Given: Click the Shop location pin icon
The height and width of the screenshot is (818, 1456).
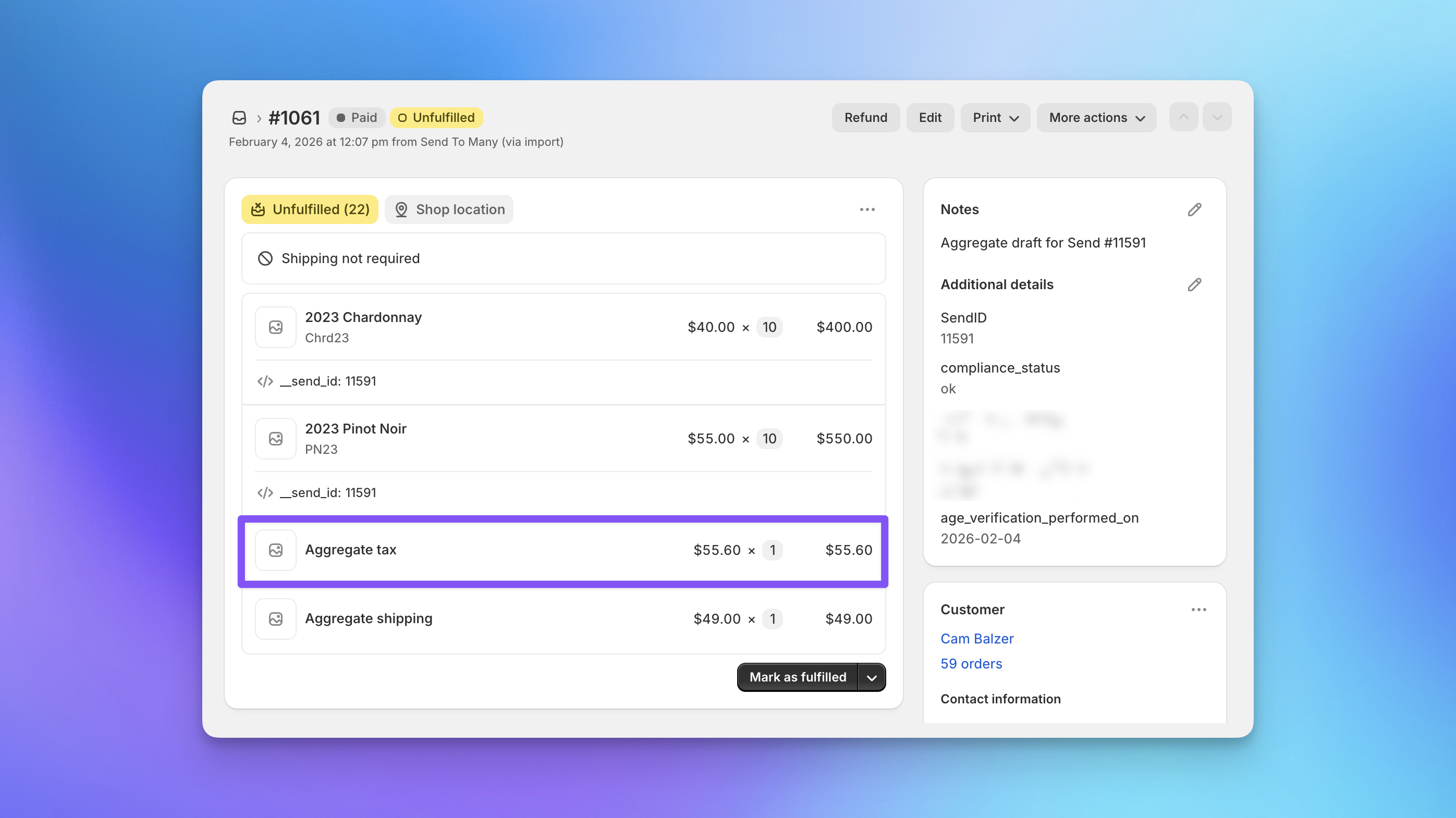Looking at the screenshot, I should click(401, 209).
